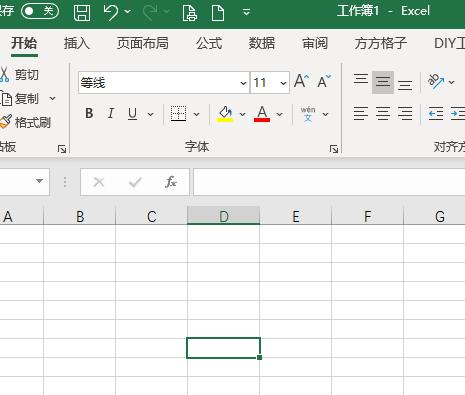Apply the red font color
This screenshot has height=395, width=465.
coord(262,114)
